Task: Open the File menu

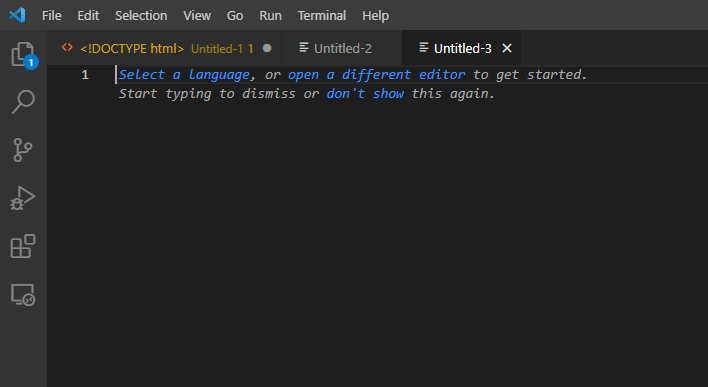Action: coord(51,15)
